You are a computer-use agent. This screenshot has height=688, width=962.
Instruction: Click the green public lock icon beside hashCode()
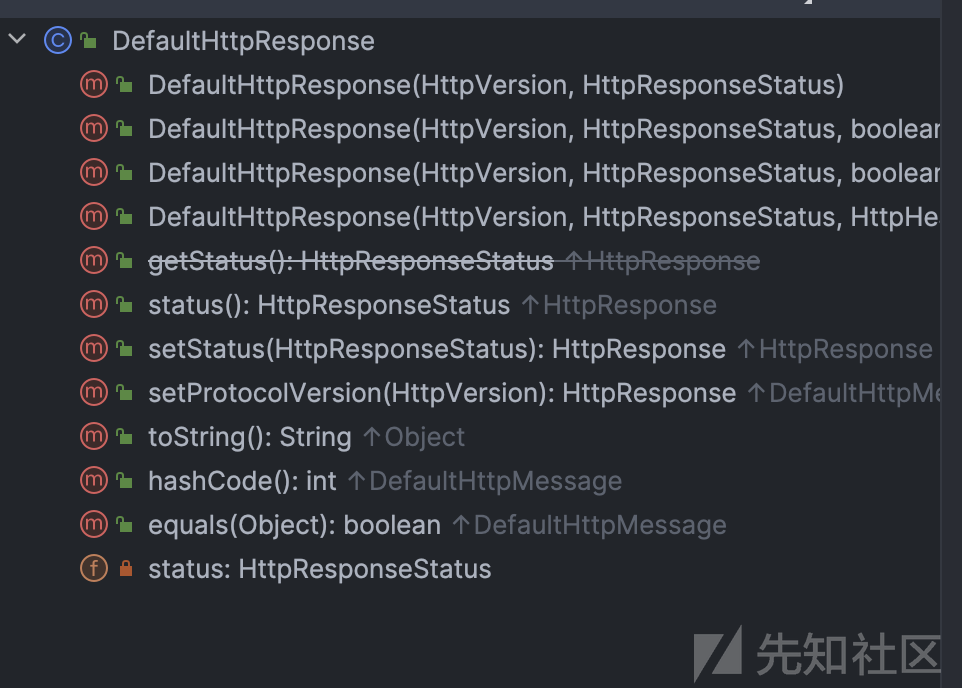coord(125,481)
